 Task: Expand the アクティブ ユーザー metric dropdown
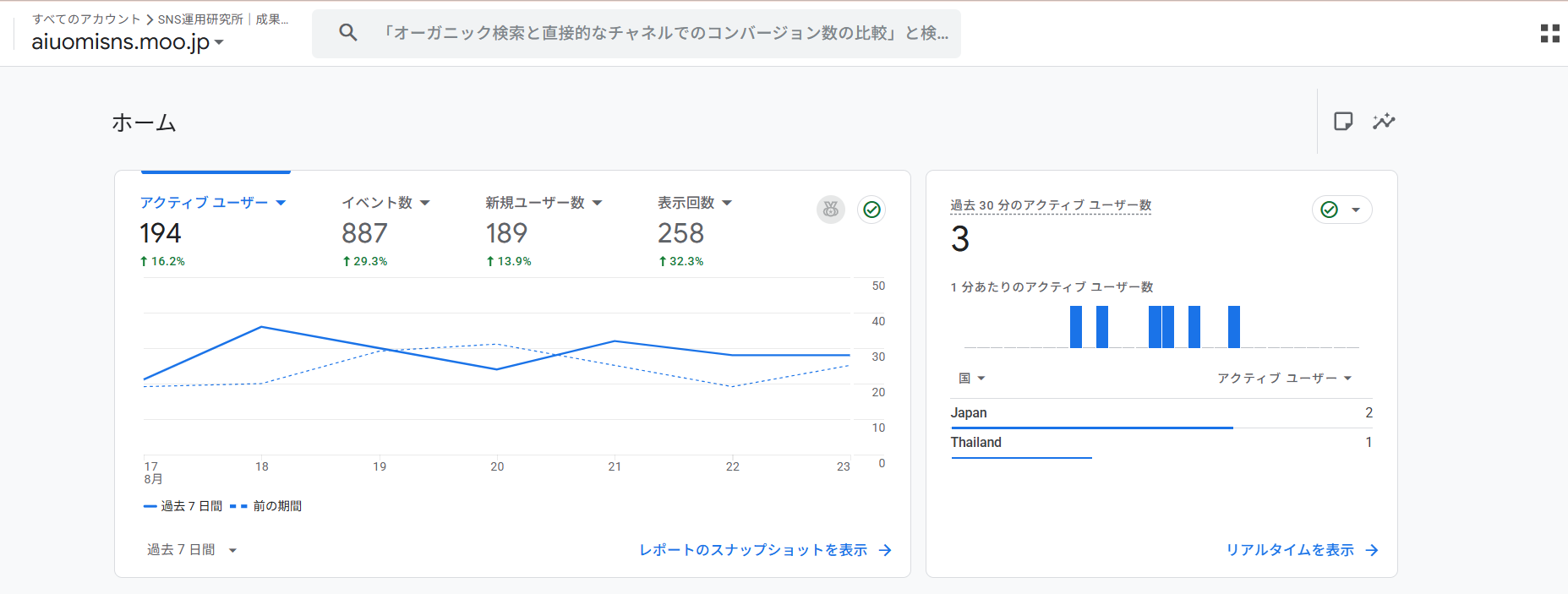tap(281, 203)
